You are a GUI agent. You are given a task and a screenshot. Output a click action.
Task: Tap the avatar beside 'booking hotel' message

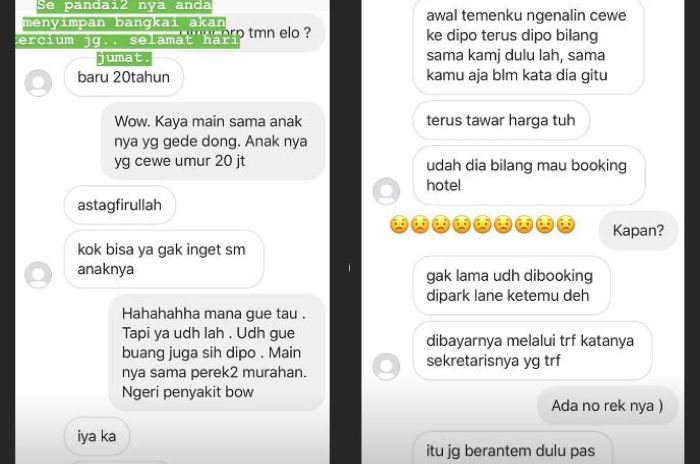[387, 191]
